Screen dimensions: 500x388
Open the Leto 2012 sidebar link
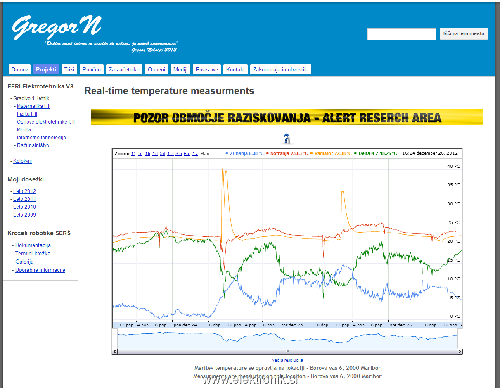[24, 191]
